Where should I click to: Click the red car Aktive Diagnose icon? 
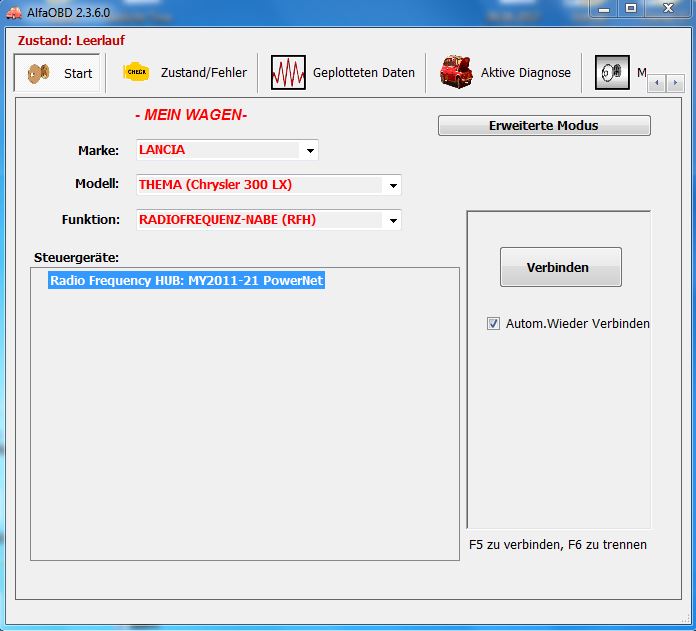456,72
